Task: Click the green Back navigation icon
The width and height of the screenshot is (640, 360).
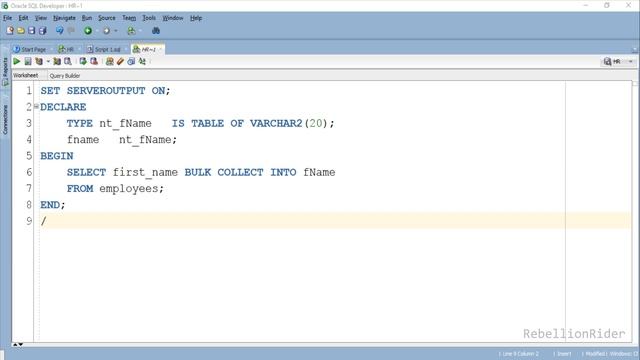Action: (x=88, y=31)
